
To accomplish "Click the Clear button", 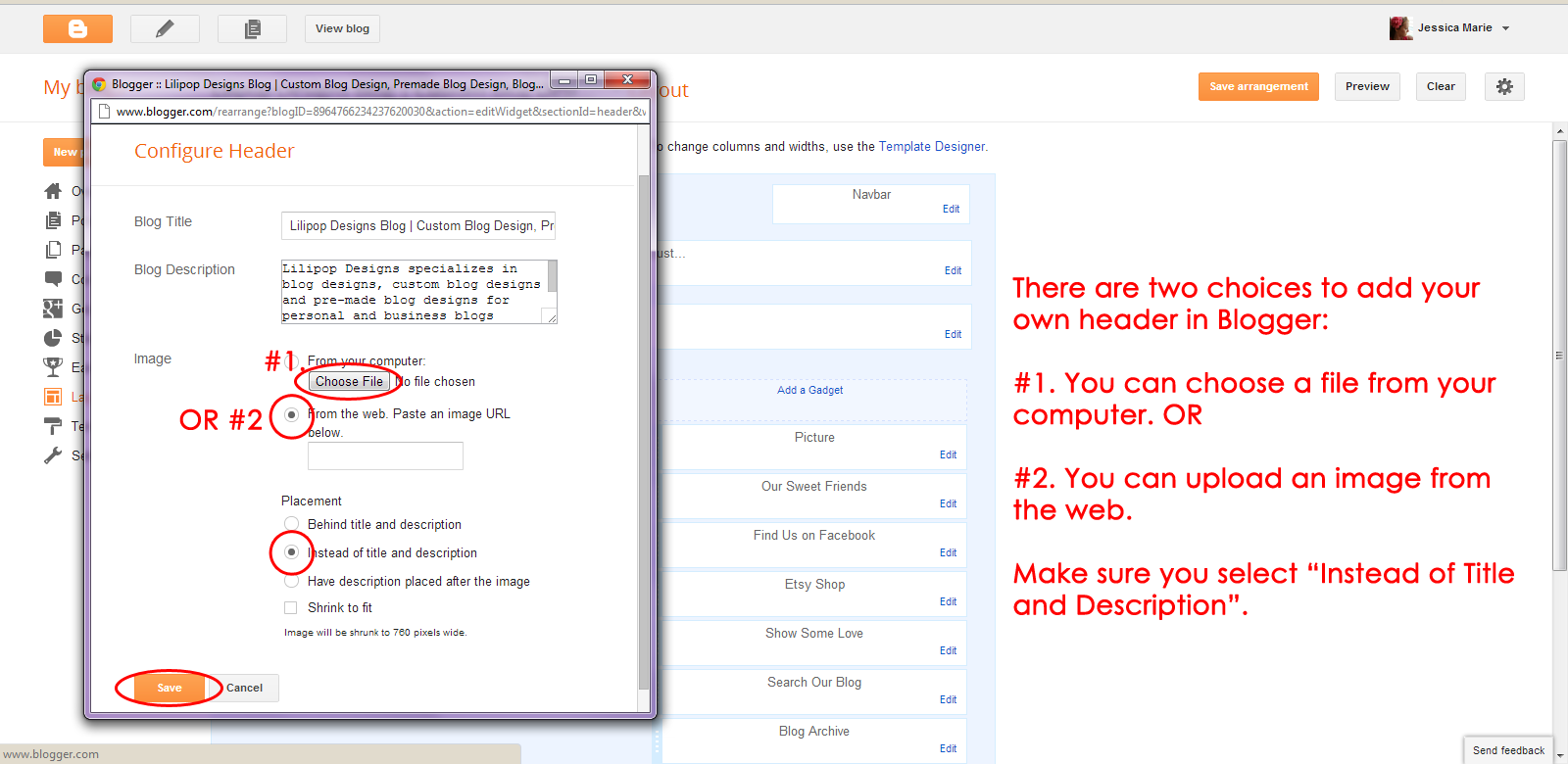I will click(1441, 86).
